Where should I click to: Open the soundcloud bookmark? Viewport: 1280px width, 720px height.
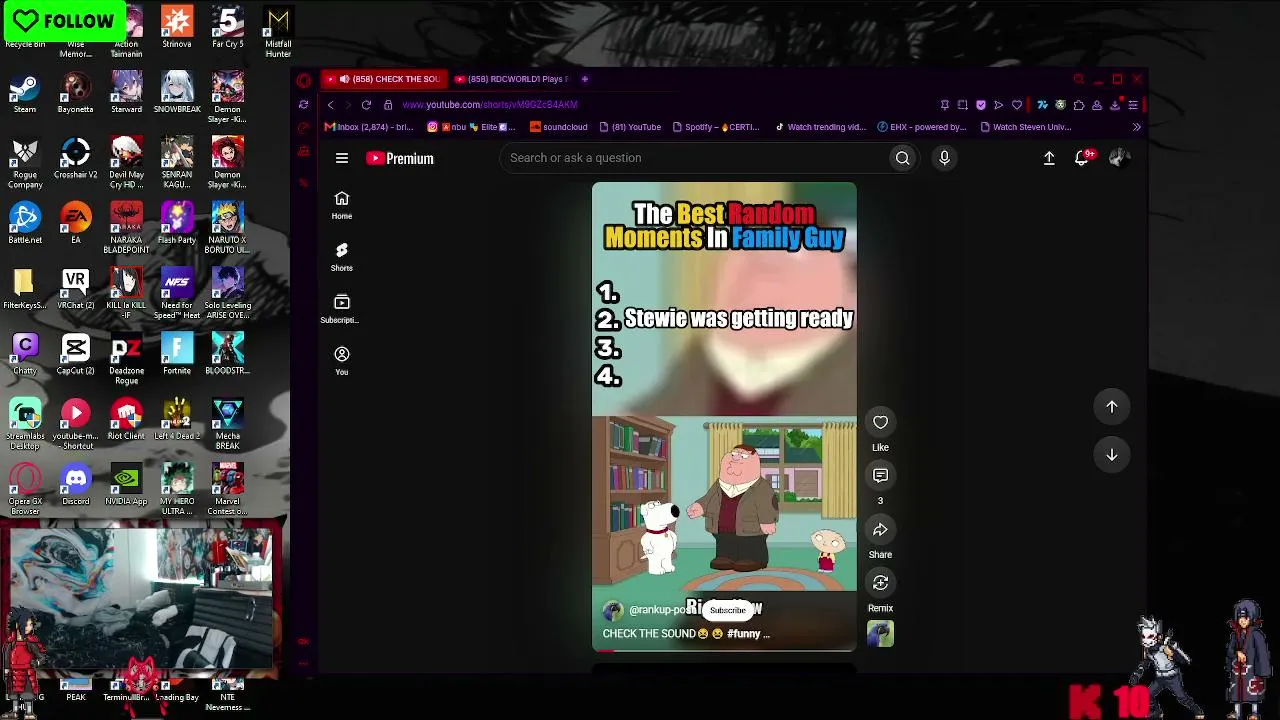(559, 127)
